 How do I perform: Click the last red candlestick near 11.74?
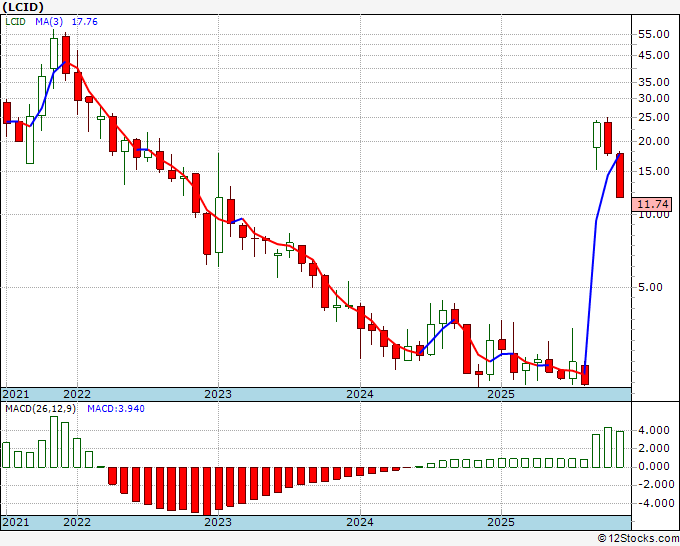[x=620, y=176]
